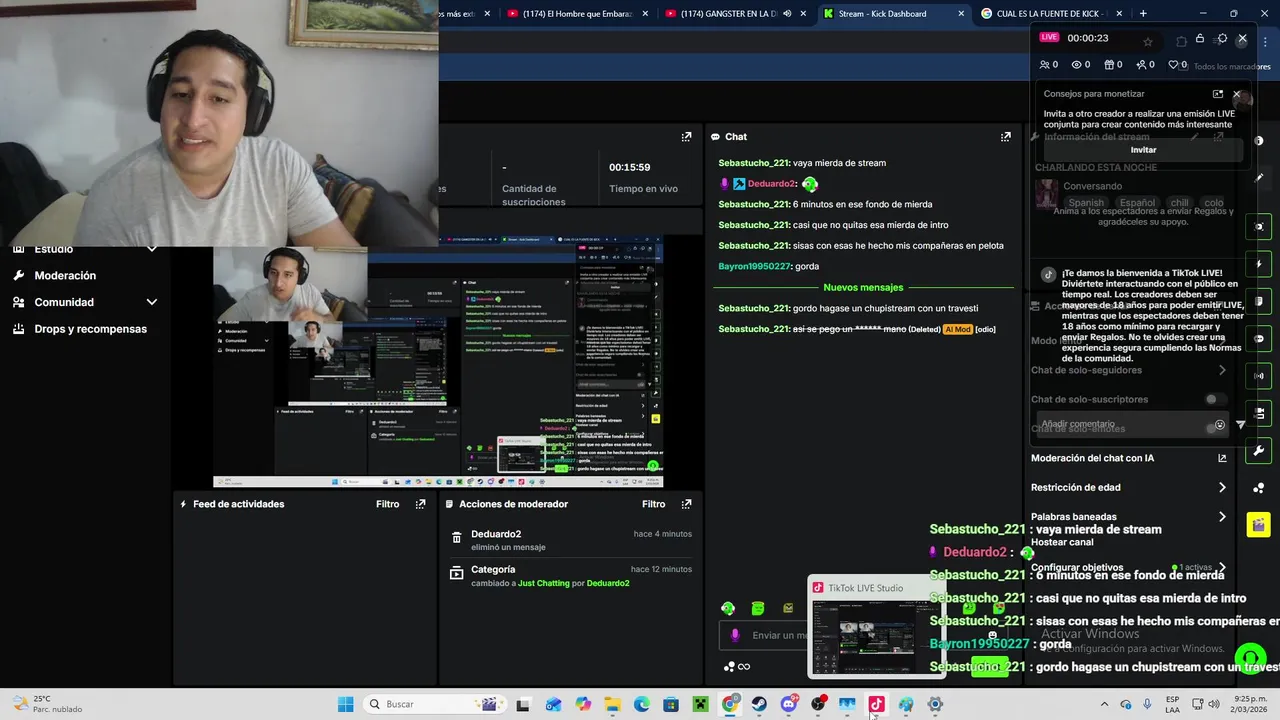Image resolution: width=1280 pixels, height=720 pixels.
Task: Open TikTok LIVE Studio from taskbar
Action: coord(876,704)
